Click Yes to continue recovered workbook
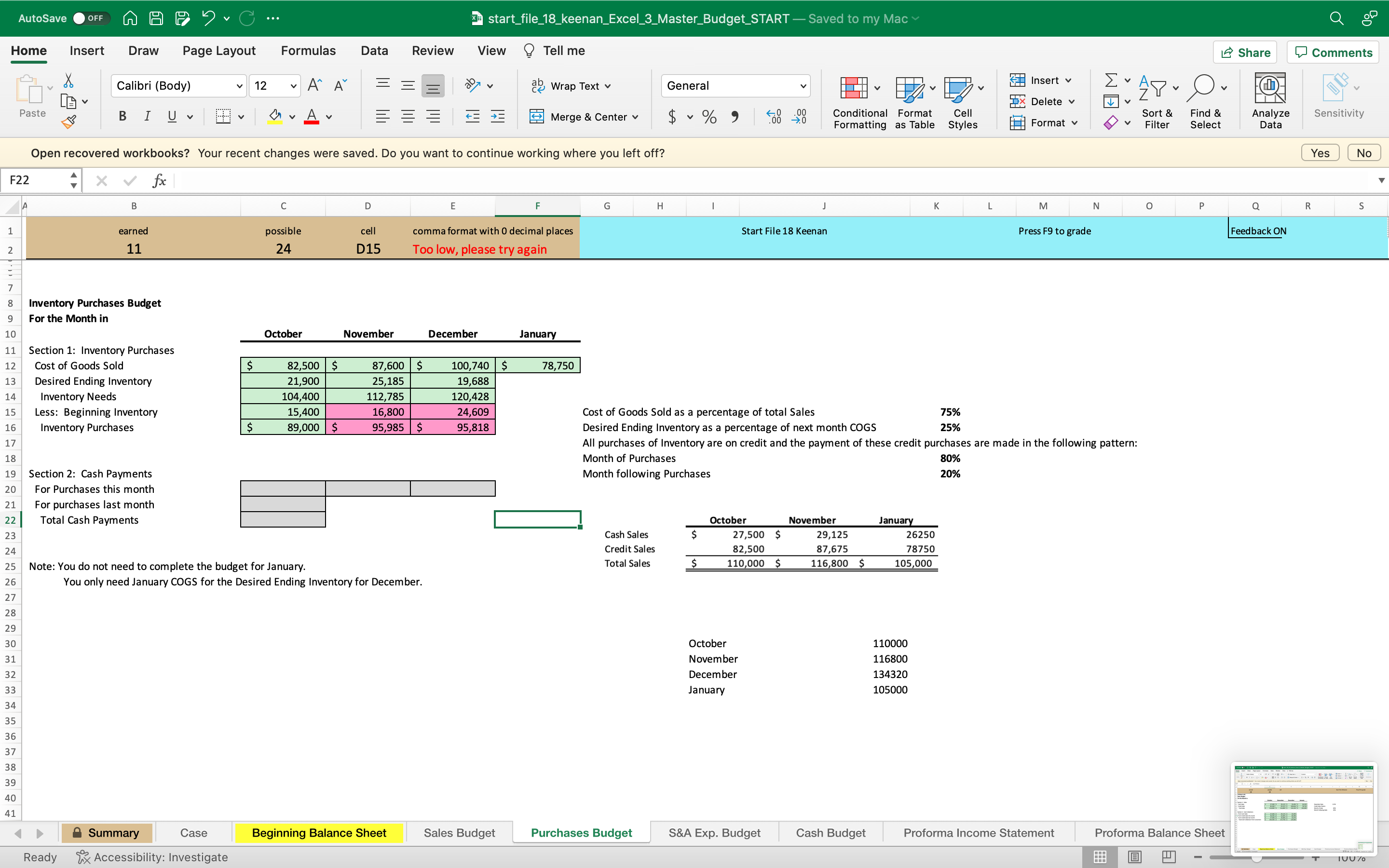 tap(1320, 152)
